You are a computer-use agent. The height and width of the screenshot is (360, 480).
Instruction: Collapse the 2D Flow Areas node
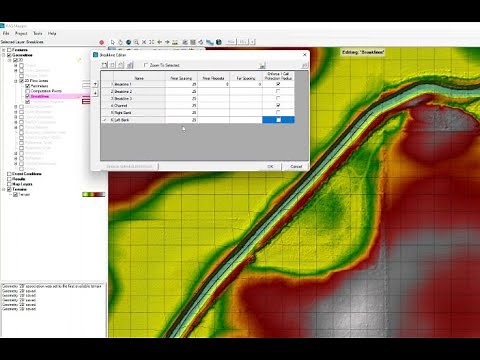[15, 81]
